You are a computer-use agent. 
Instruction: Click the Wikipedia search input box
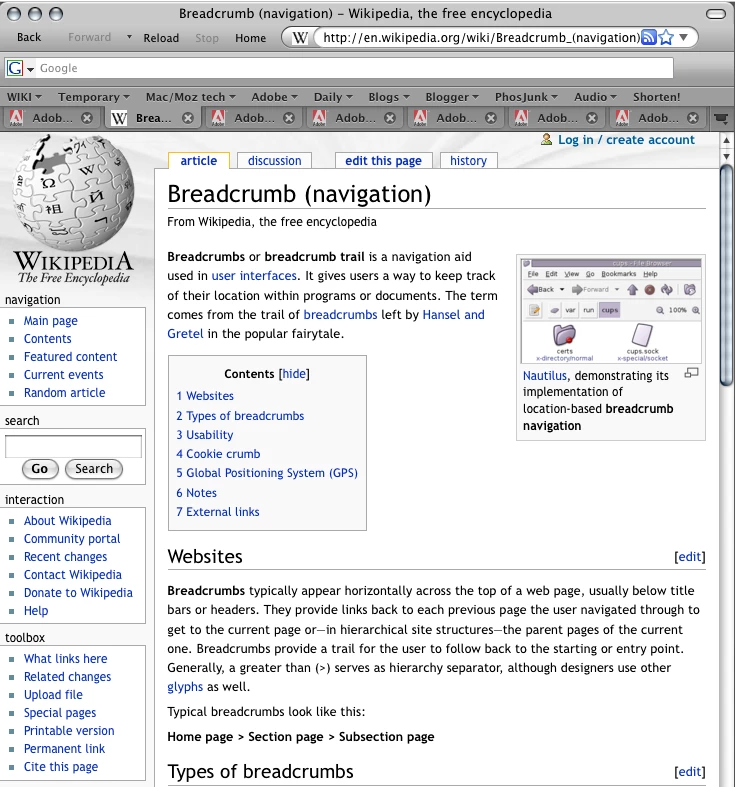(x=73, y=446)
